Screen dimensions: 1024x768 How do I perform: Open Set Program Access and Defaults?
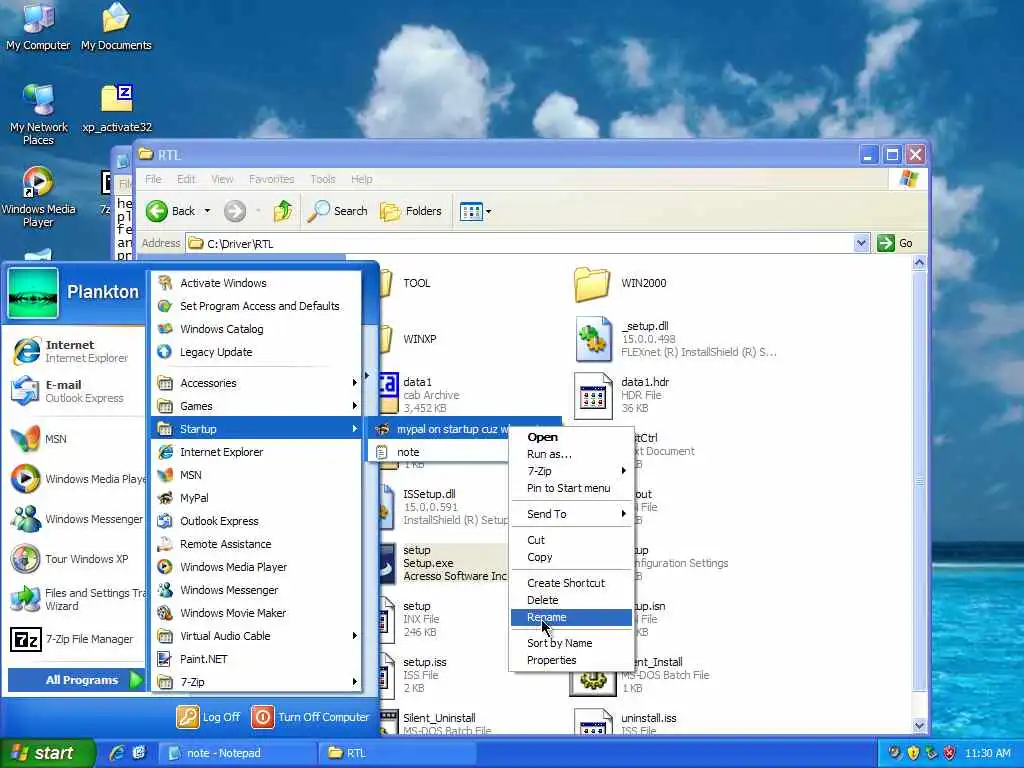pyautogui.click(x=257, y=306)
